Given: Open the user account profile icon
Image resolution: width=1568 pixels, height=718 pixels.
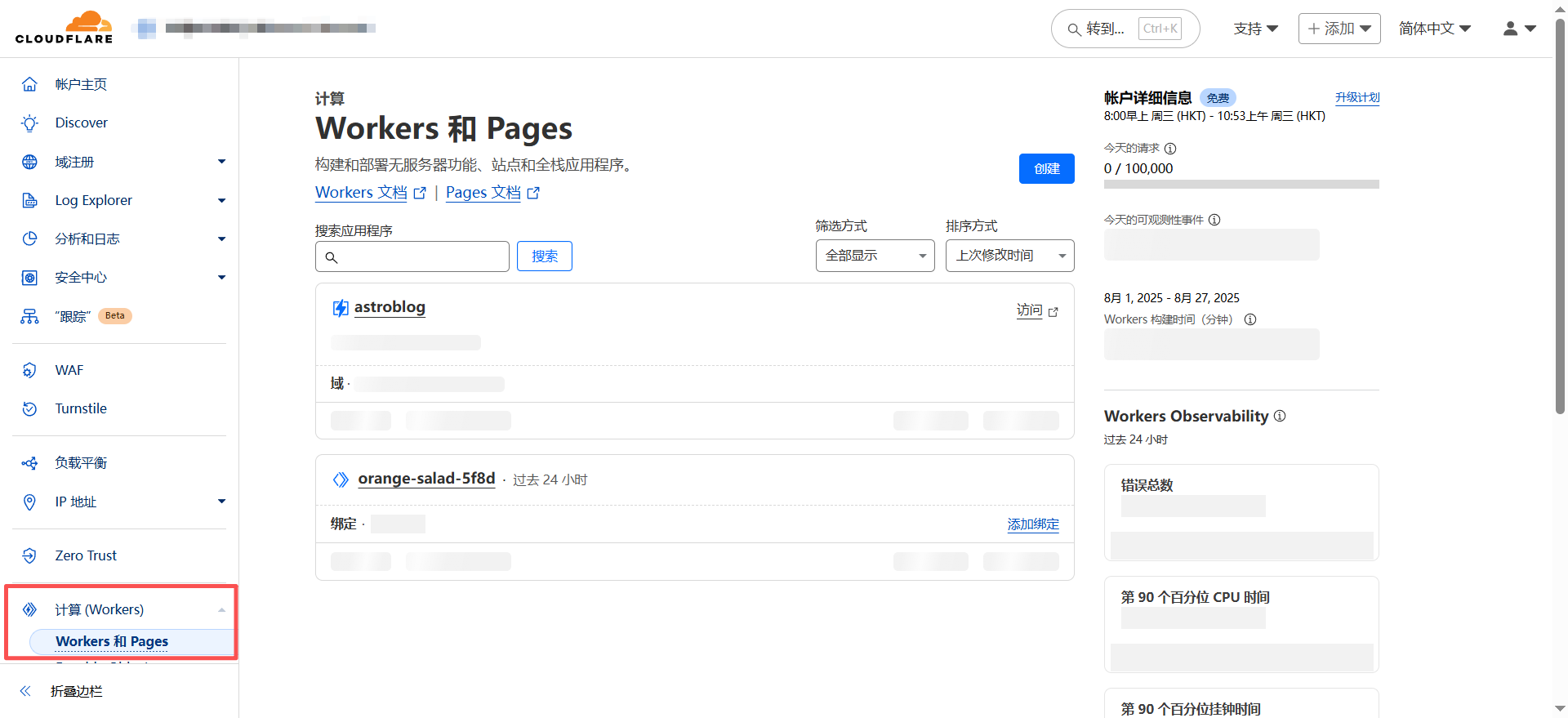Looking at the screenshot, I should 1511,29.
